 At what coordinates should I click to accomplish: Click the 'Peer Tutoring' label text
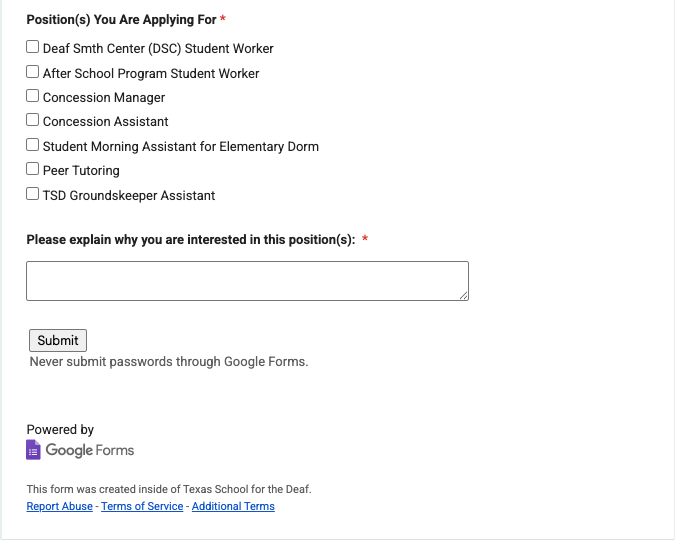click(81, 171)
